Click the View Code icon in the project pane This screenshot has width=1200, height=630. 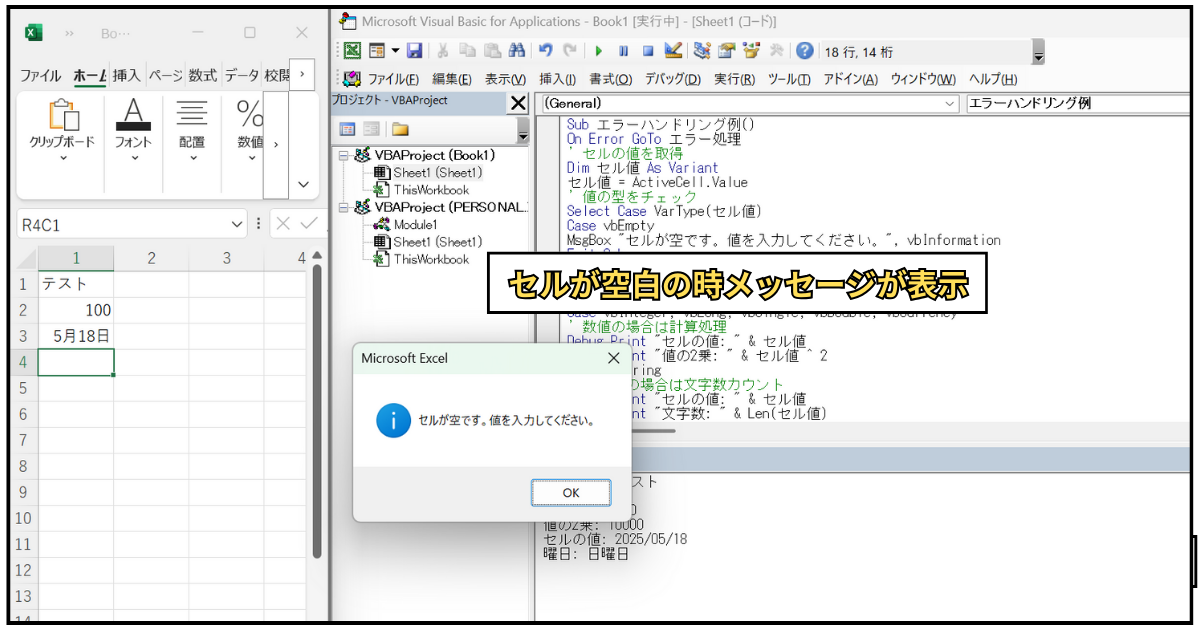(348, 129)
